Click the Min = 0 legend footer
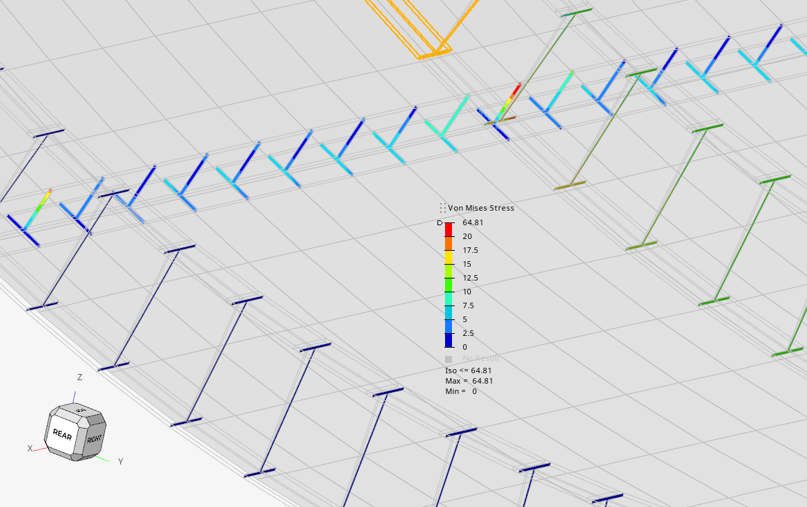Image resolution: width=807 pixels, height=507 pixels. click(x=461, y=391)
